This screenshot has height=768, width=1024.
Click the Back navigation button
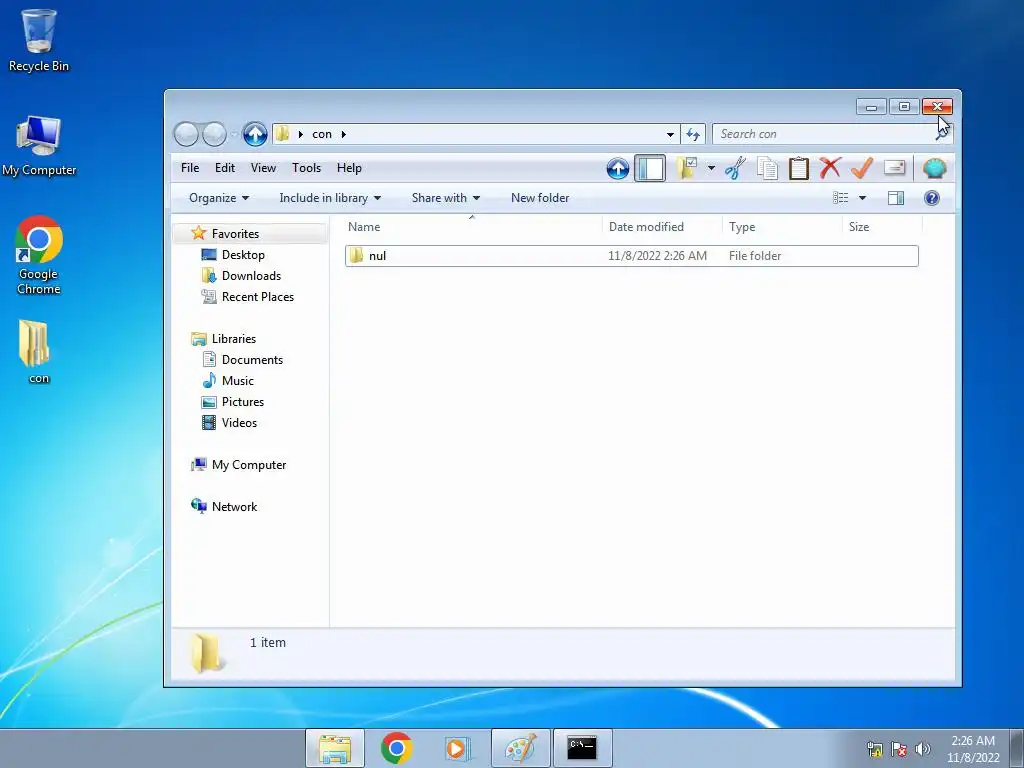pos(186,134)
